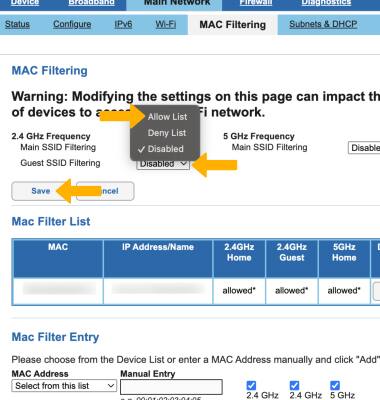Click the Mac Filter Entry heading
Image resolution: width=380 pixels, height=400 pixels.
pyautogui.click(x=55, y=337)
